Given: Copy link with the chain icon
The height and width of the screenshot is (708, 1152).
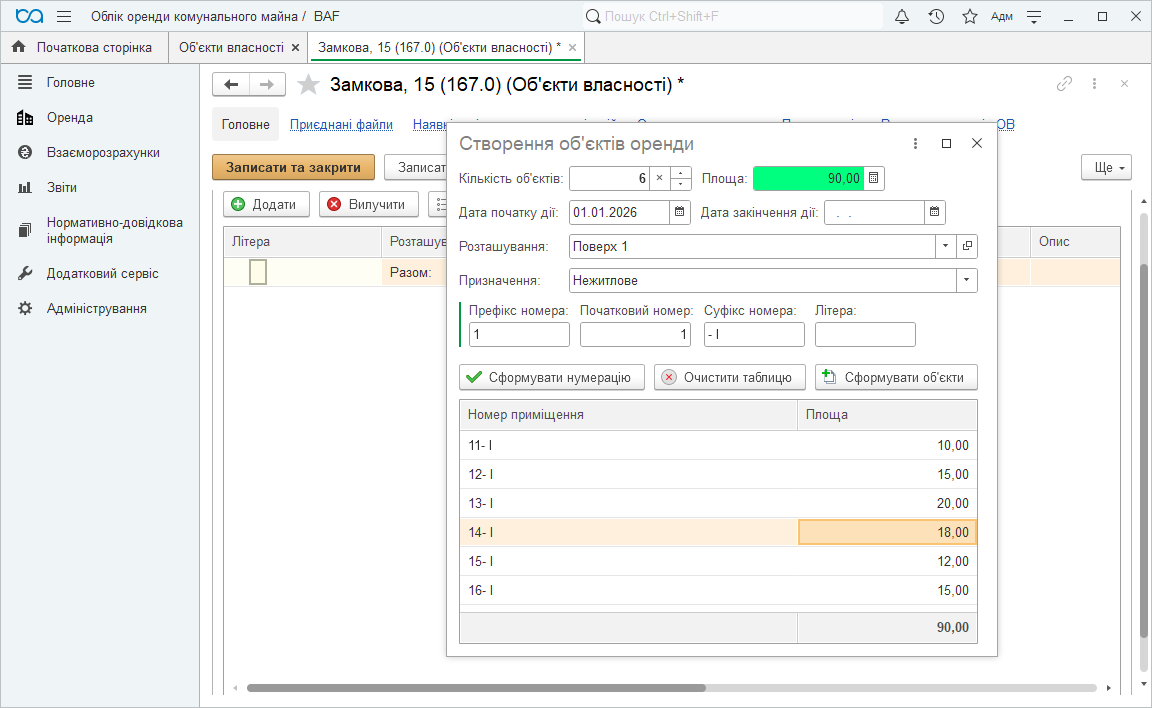Looking at the screenshot, I should point(1064,84).
